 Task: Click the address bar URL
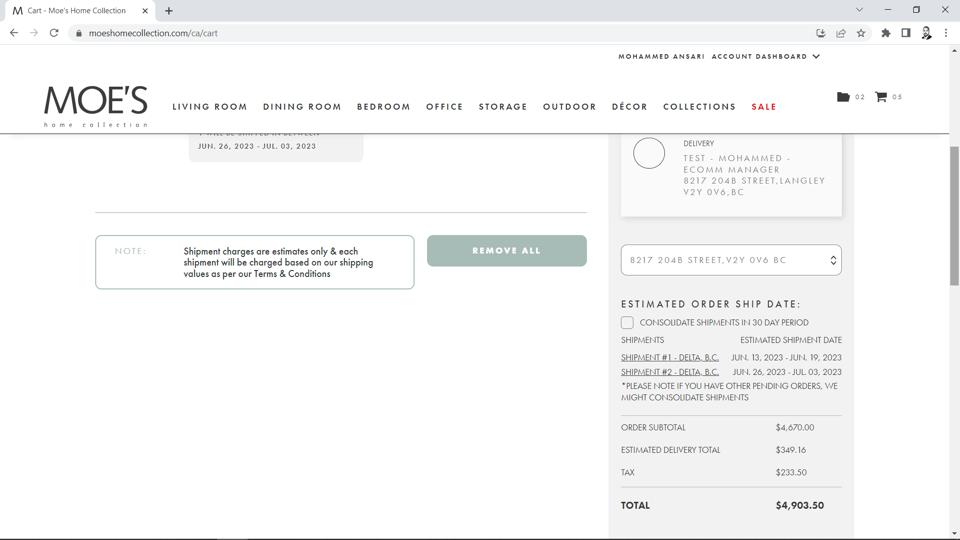[x=153, y=33]
